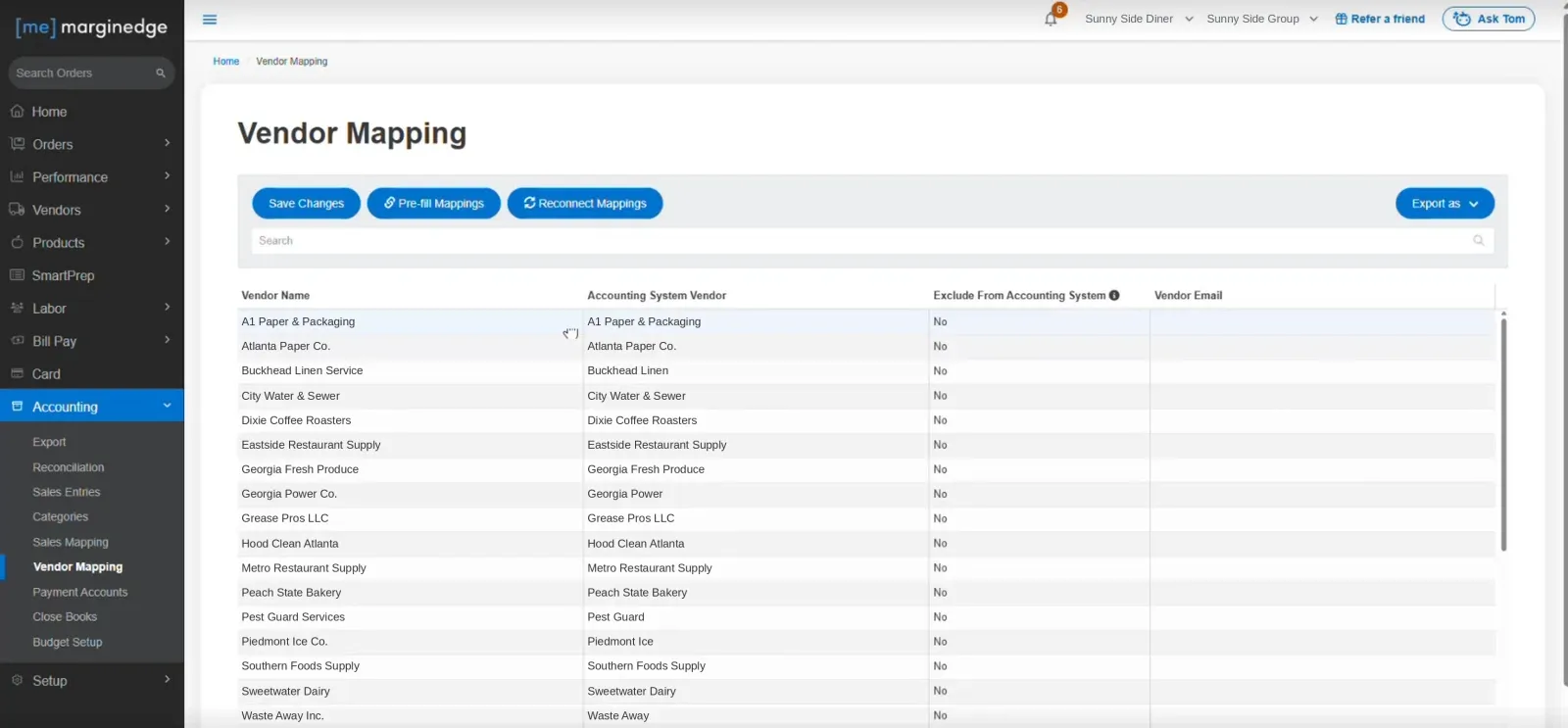Click the Labor people icon
Screen dimensions: 1568x728
tap(17, 309)
